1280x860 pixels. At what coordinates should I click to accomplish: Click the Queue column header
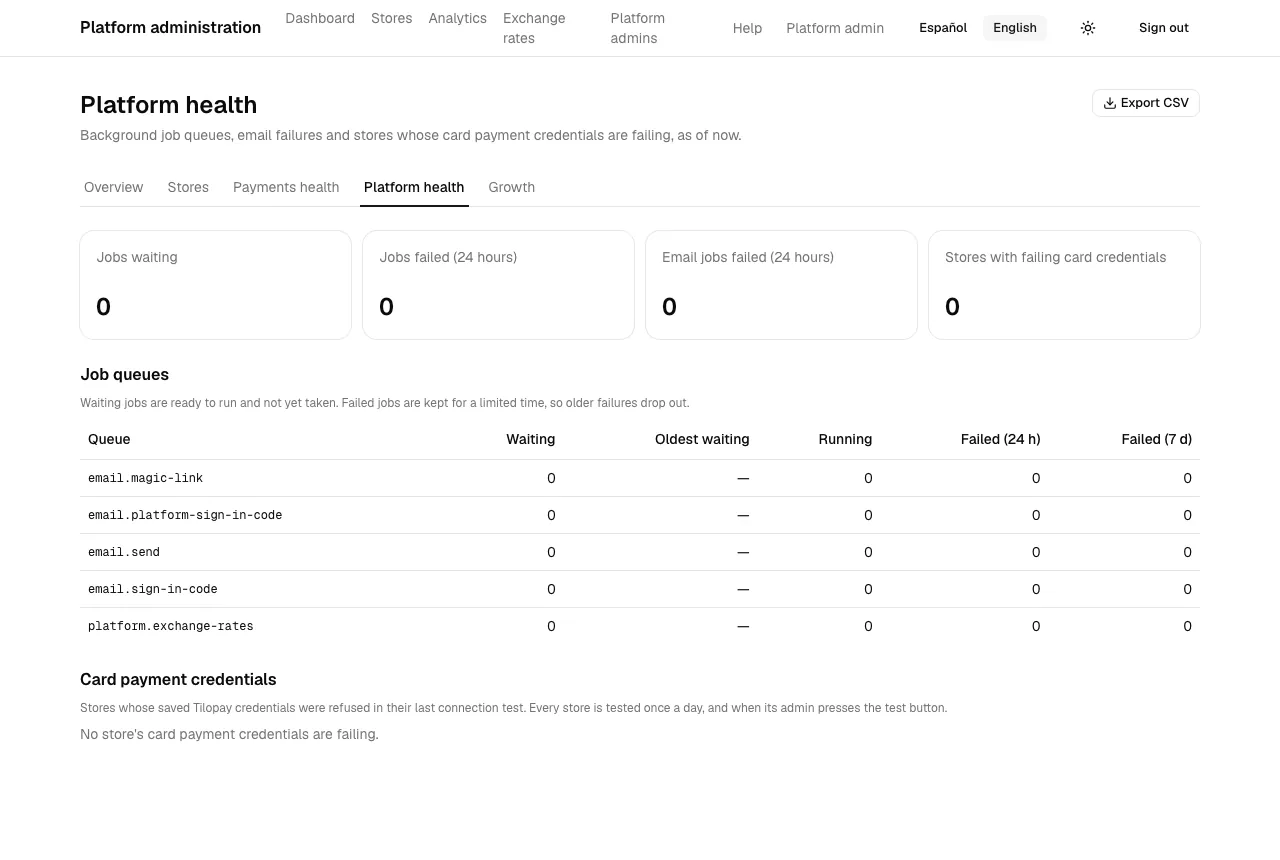pos(109,439)
